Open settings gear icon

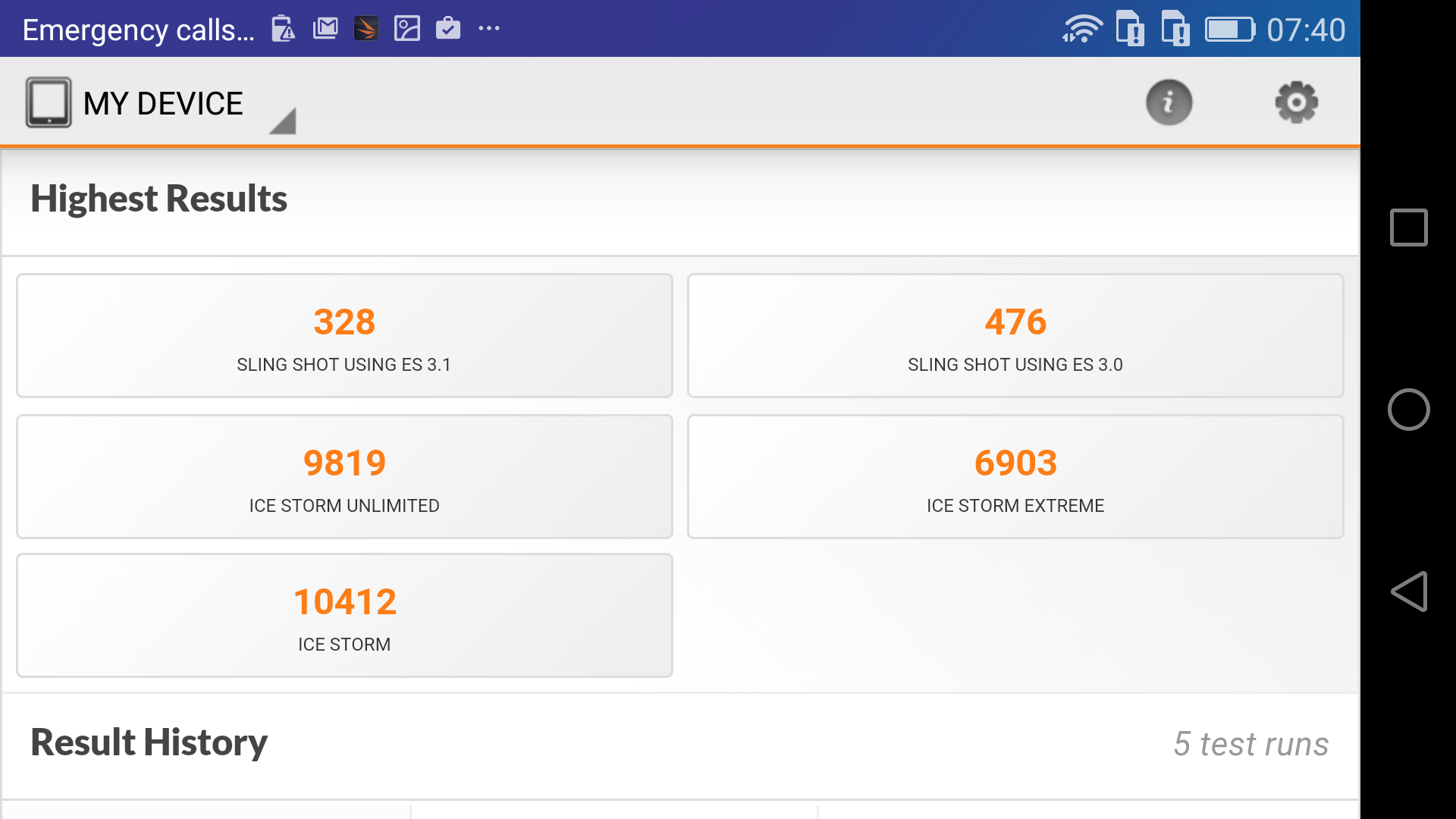[1296, 102]
